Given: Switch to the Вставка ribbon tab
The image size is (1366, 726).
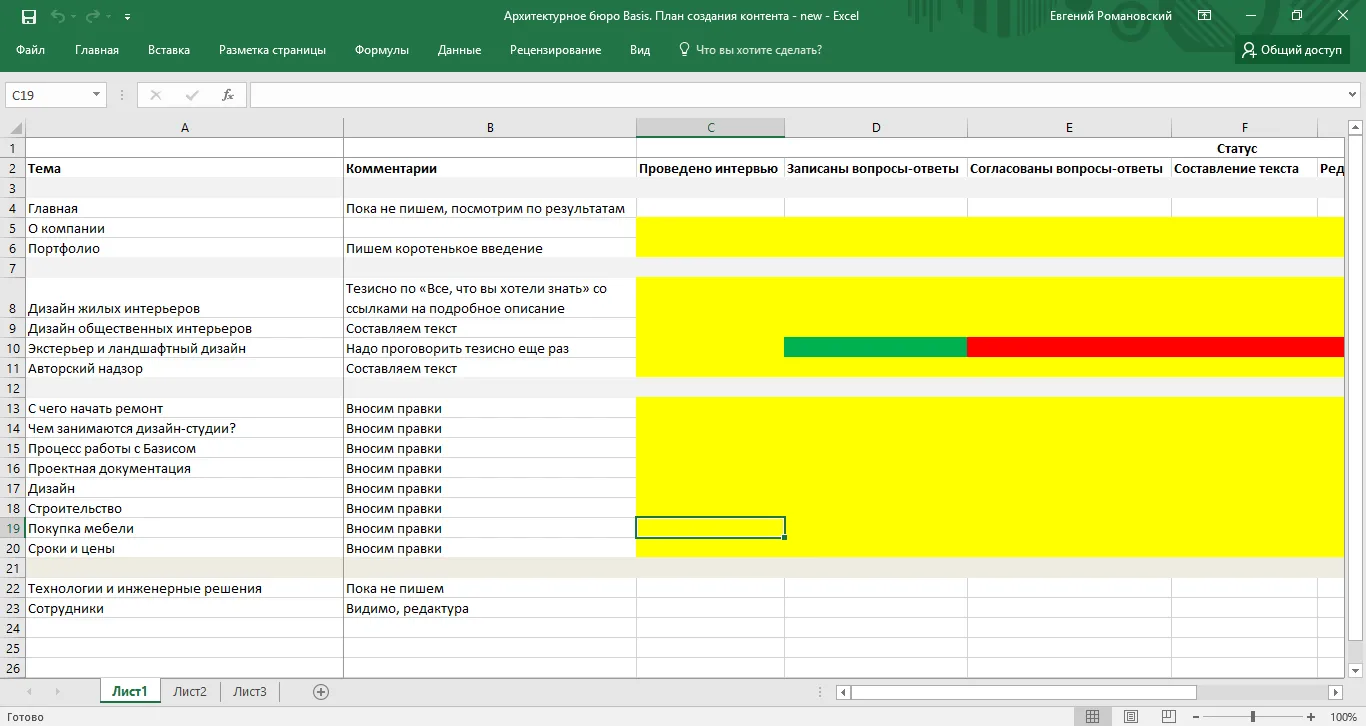Looking at the screenshot, I should pyautogui.click(x=169, y=50).
